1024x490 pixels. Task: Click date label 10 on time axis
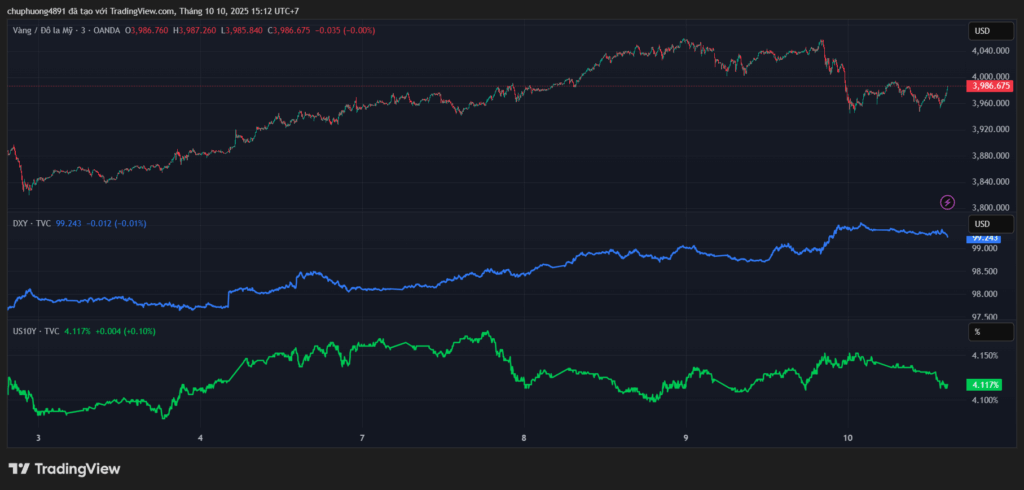[x=847, y=438]
